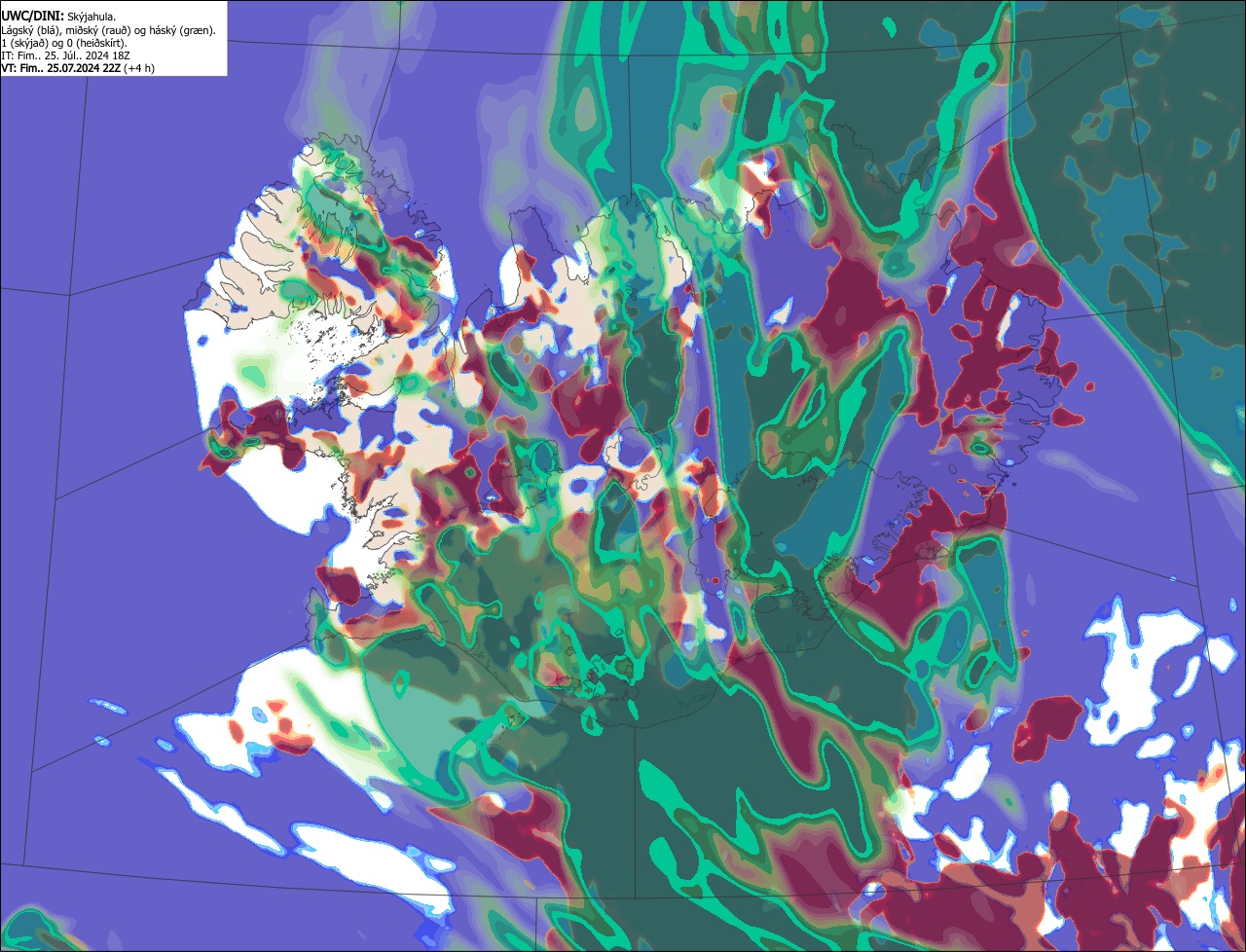Click the 'Lágský (blá), miðský (rauð) og háský (græn).' line

click(109, 30)
